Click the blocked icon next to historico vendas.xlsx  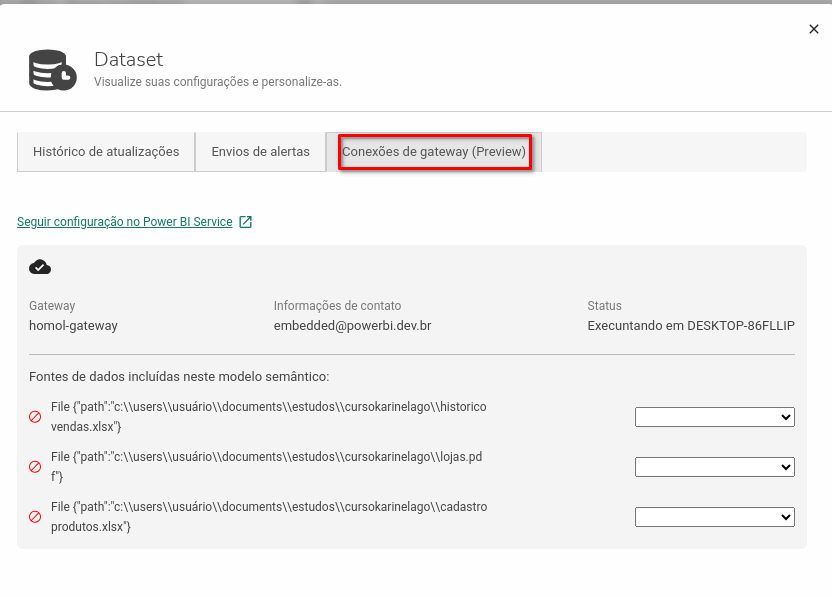35,417
